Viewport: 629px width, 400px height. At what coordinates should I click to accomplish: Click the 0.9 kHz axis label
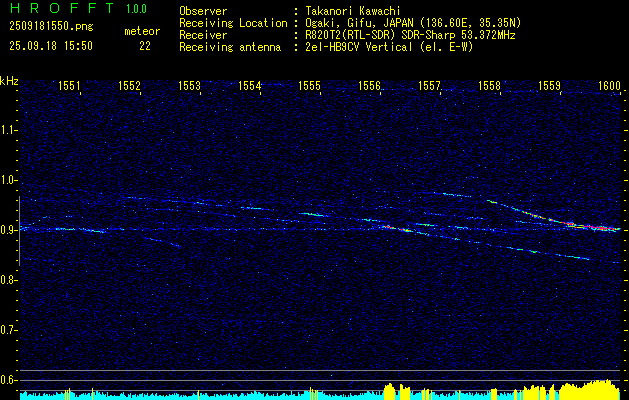pyautogui.click(x=8, y=230)
